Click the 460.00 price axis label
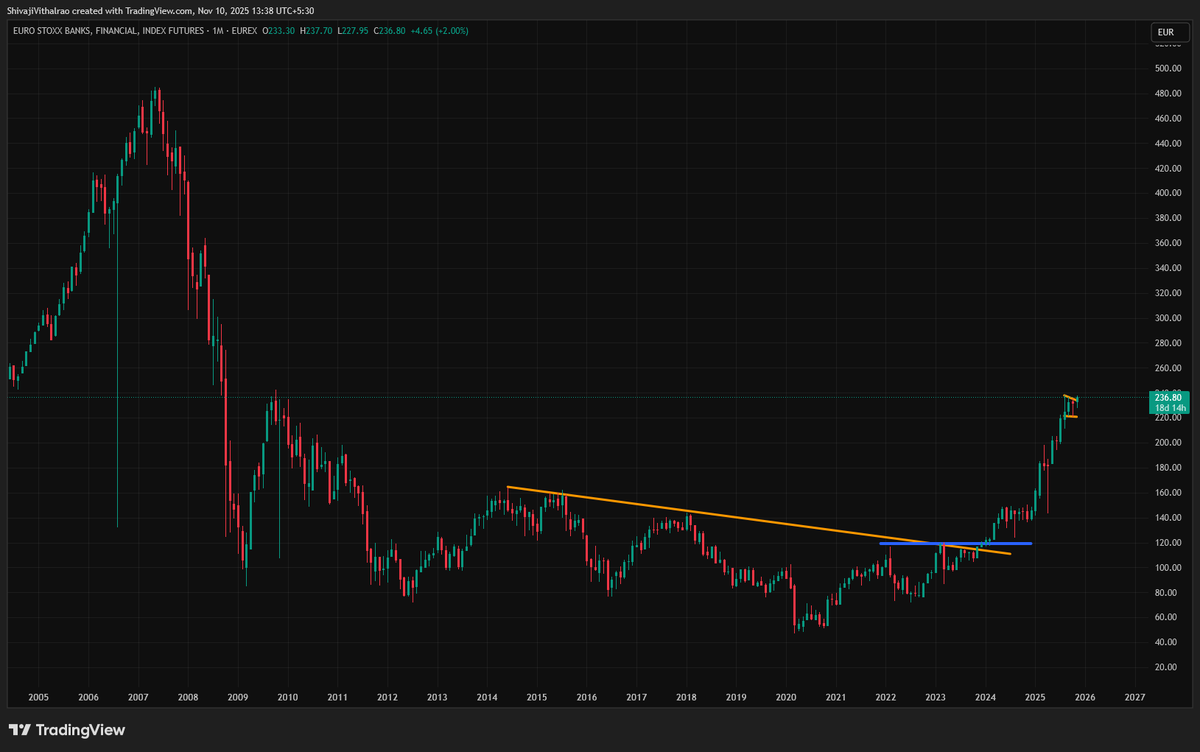 (x=1167, y=119)
